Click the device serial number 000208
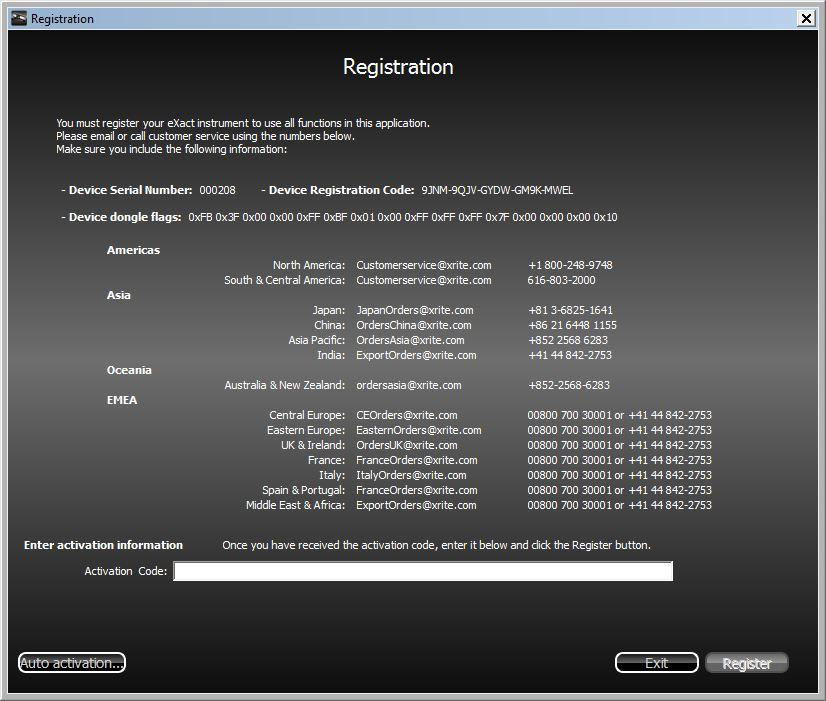The image size is (826, 701). click(217, 190)
